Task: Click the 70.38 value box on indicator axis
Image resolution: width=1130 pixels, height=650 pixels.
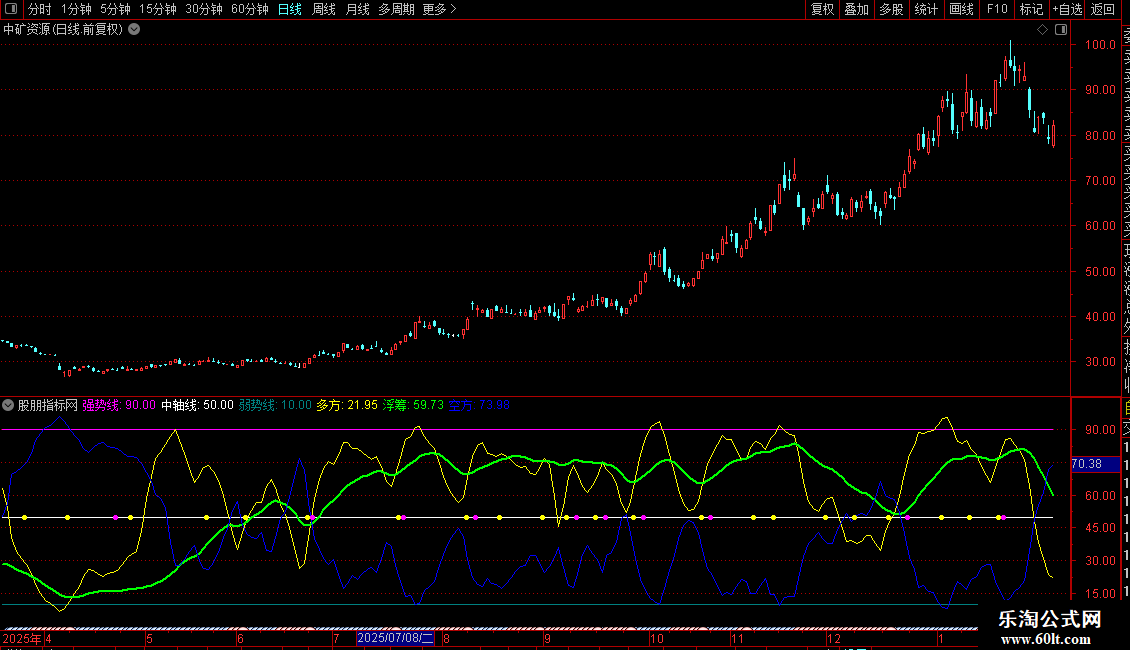Action: 1095,464
